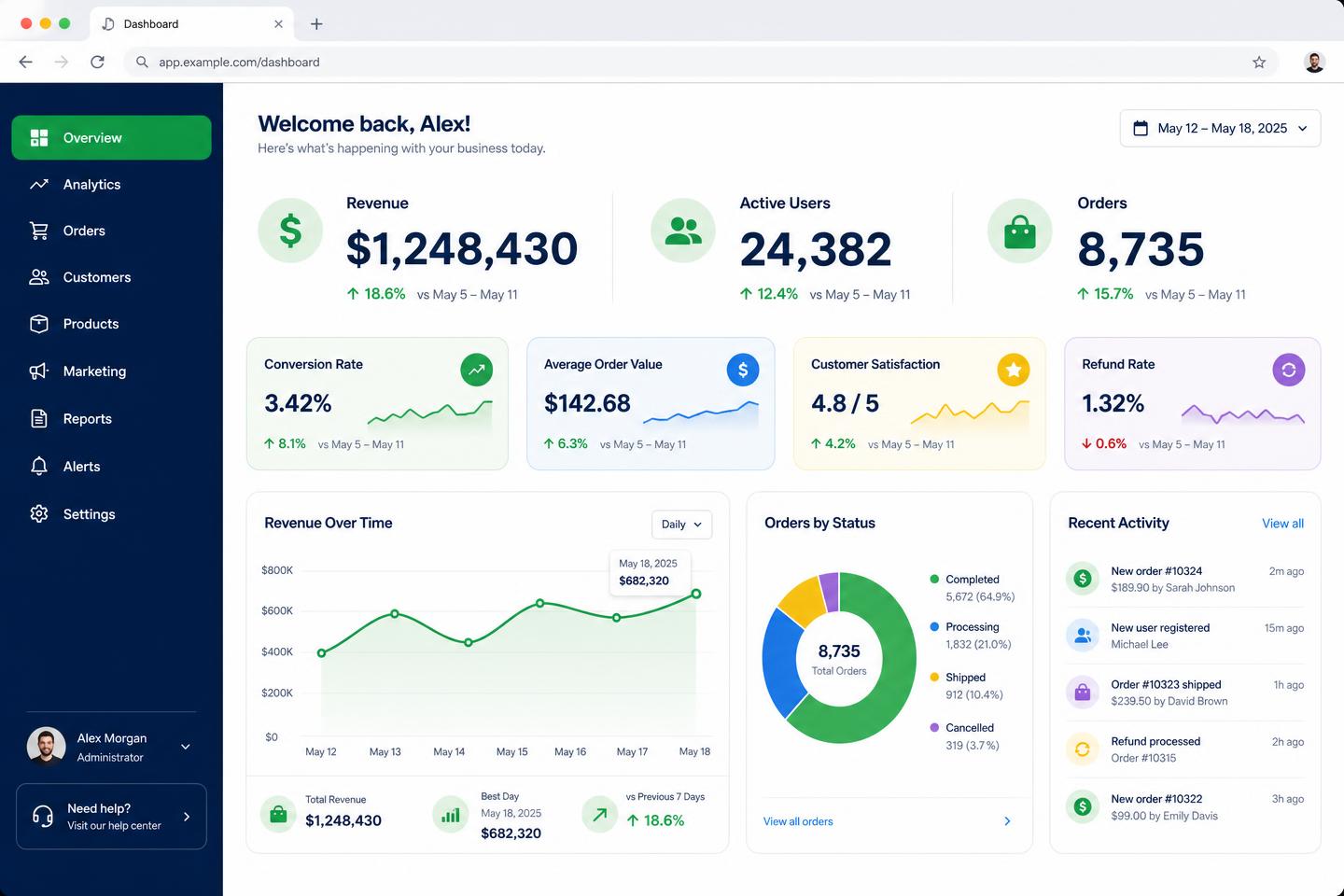Select the Dashboard browser tab
The width and height of the screenshot is (1344, 896).
192,24
